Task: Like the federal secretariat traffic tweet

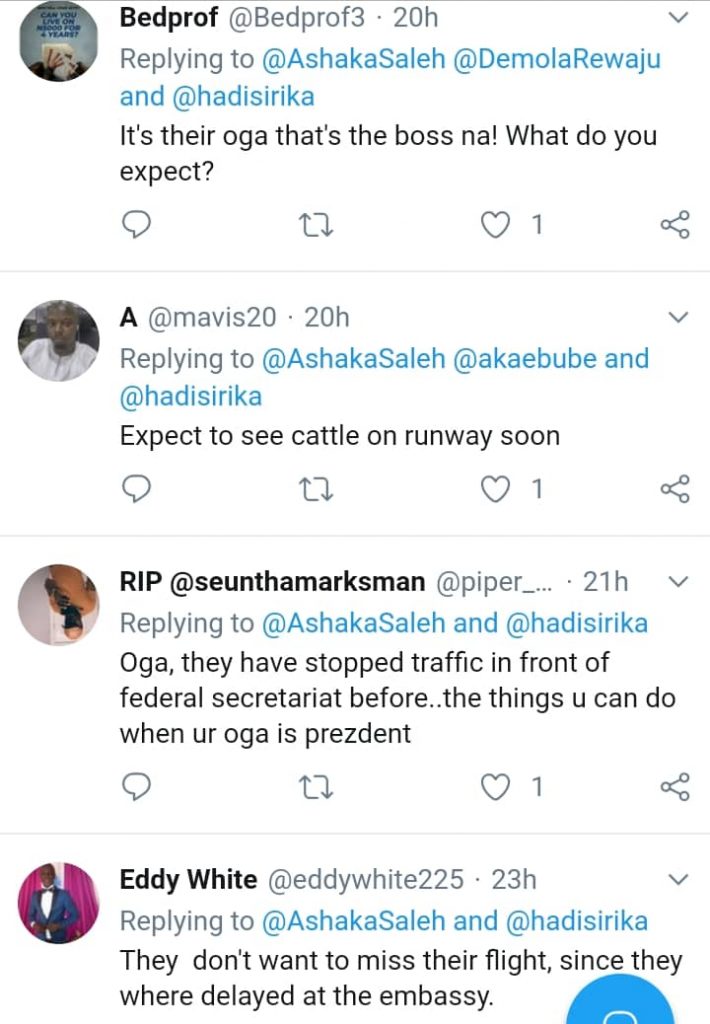Action: coord(494,787)
